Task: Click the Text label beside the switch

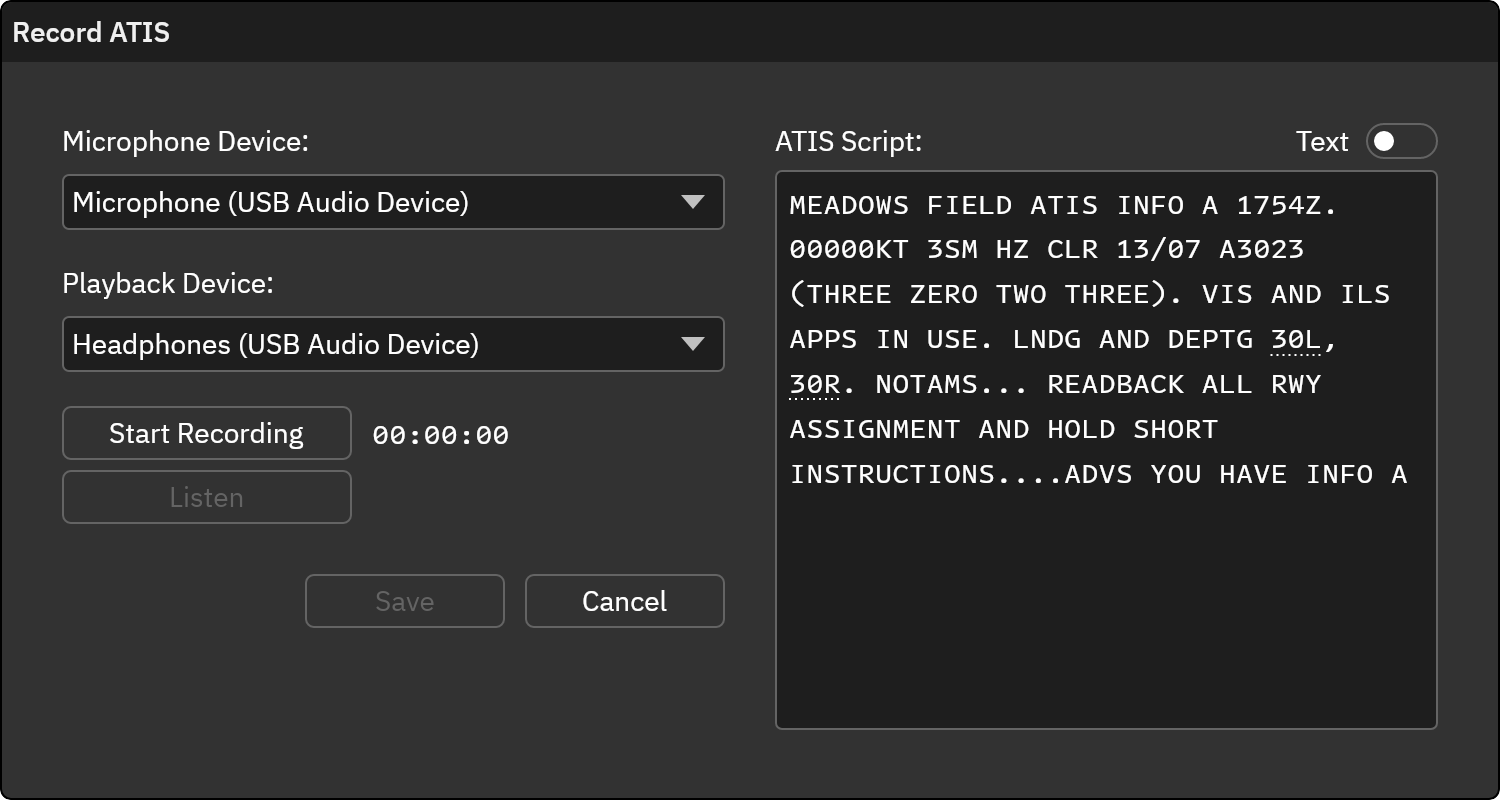Action: click(1322, 142)
